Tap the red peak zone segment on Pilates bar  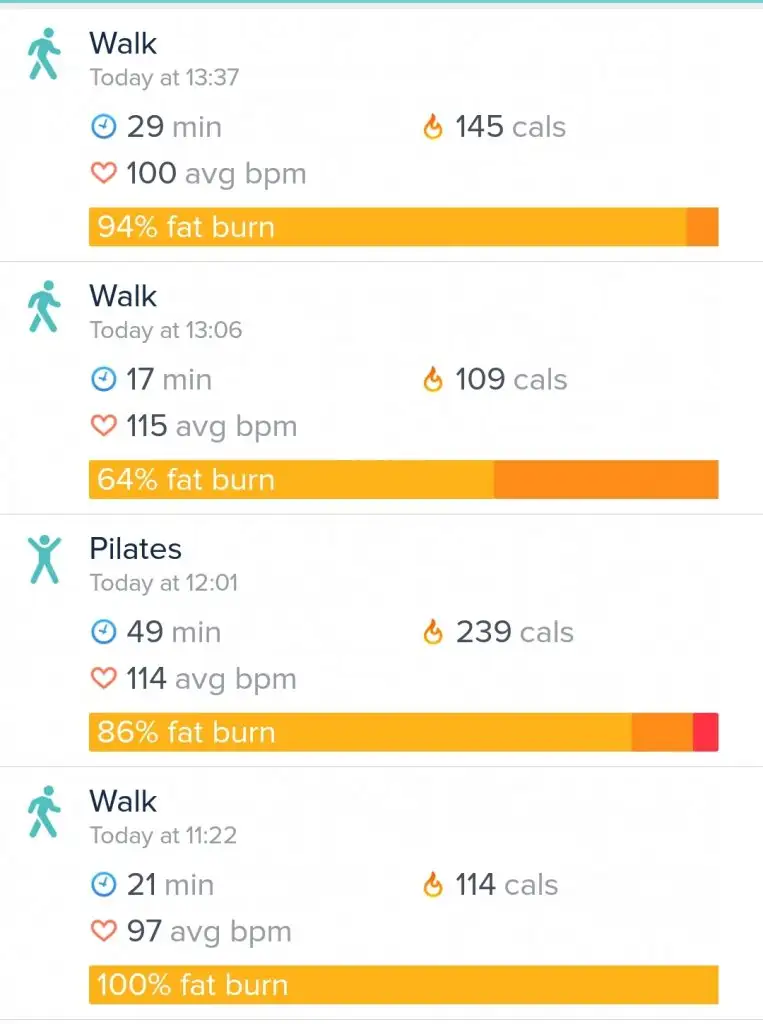coord(705,732)
